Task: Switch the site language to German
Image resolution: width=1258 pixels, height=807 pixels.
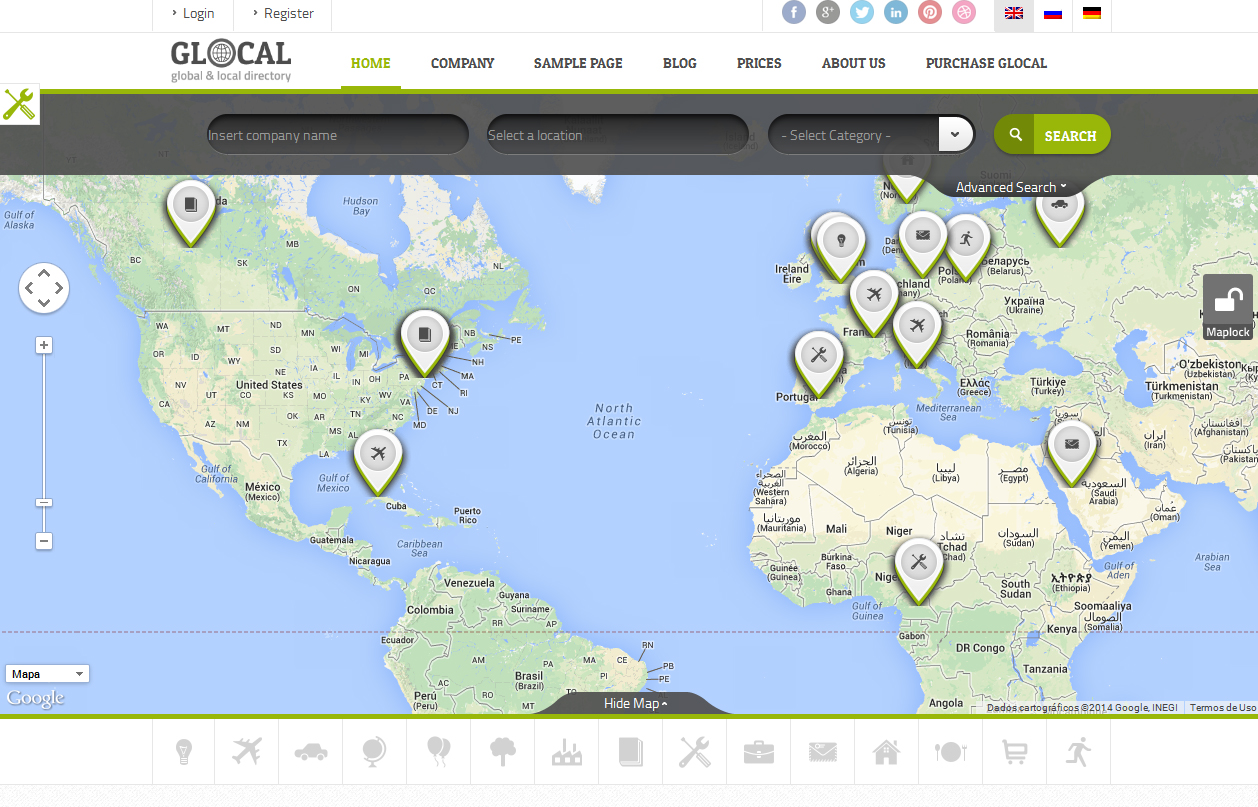Action: tap(1091, 15)
